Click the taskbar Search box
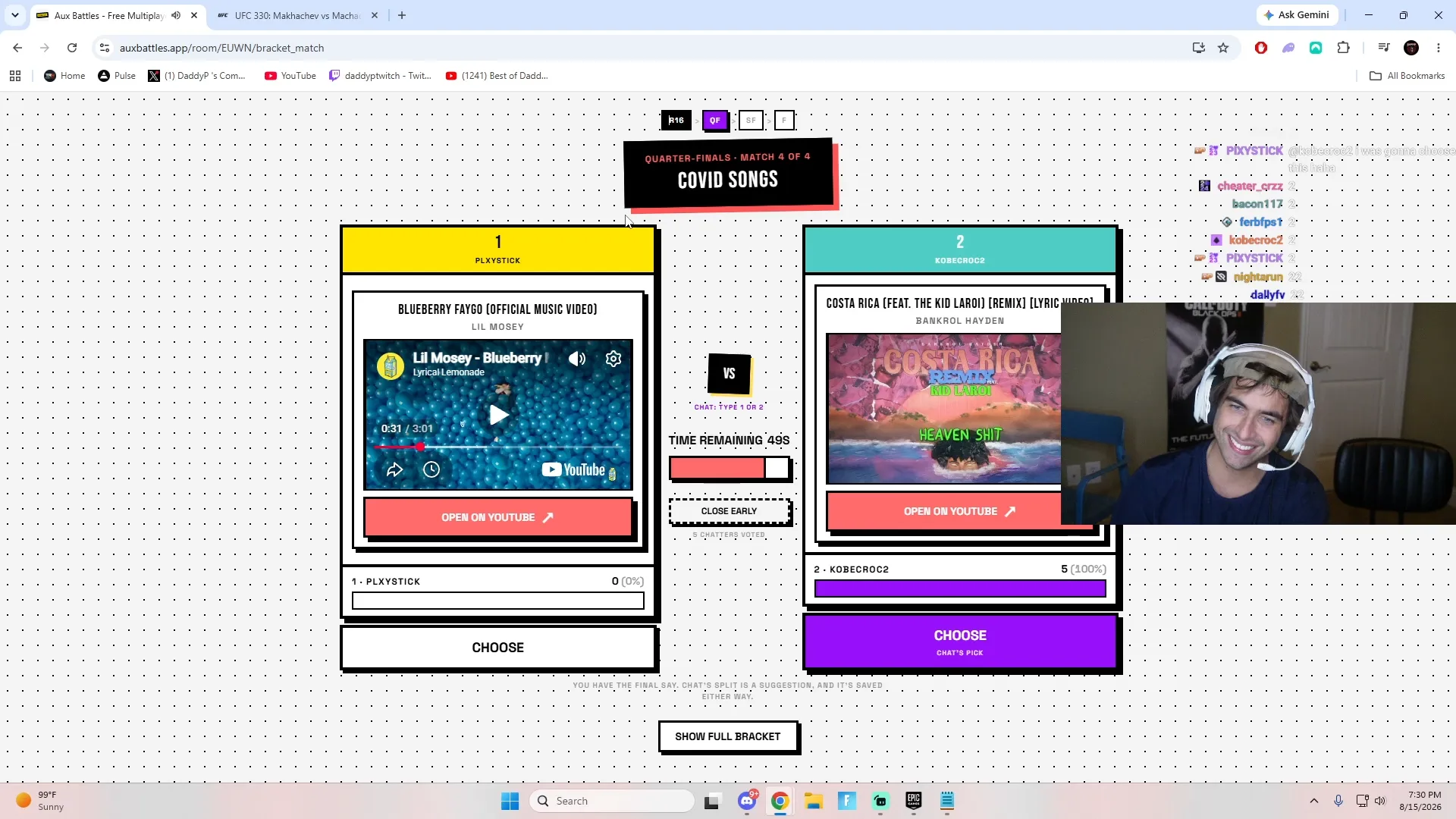The height and width of the screenshot is (819, 1456). 612,801
